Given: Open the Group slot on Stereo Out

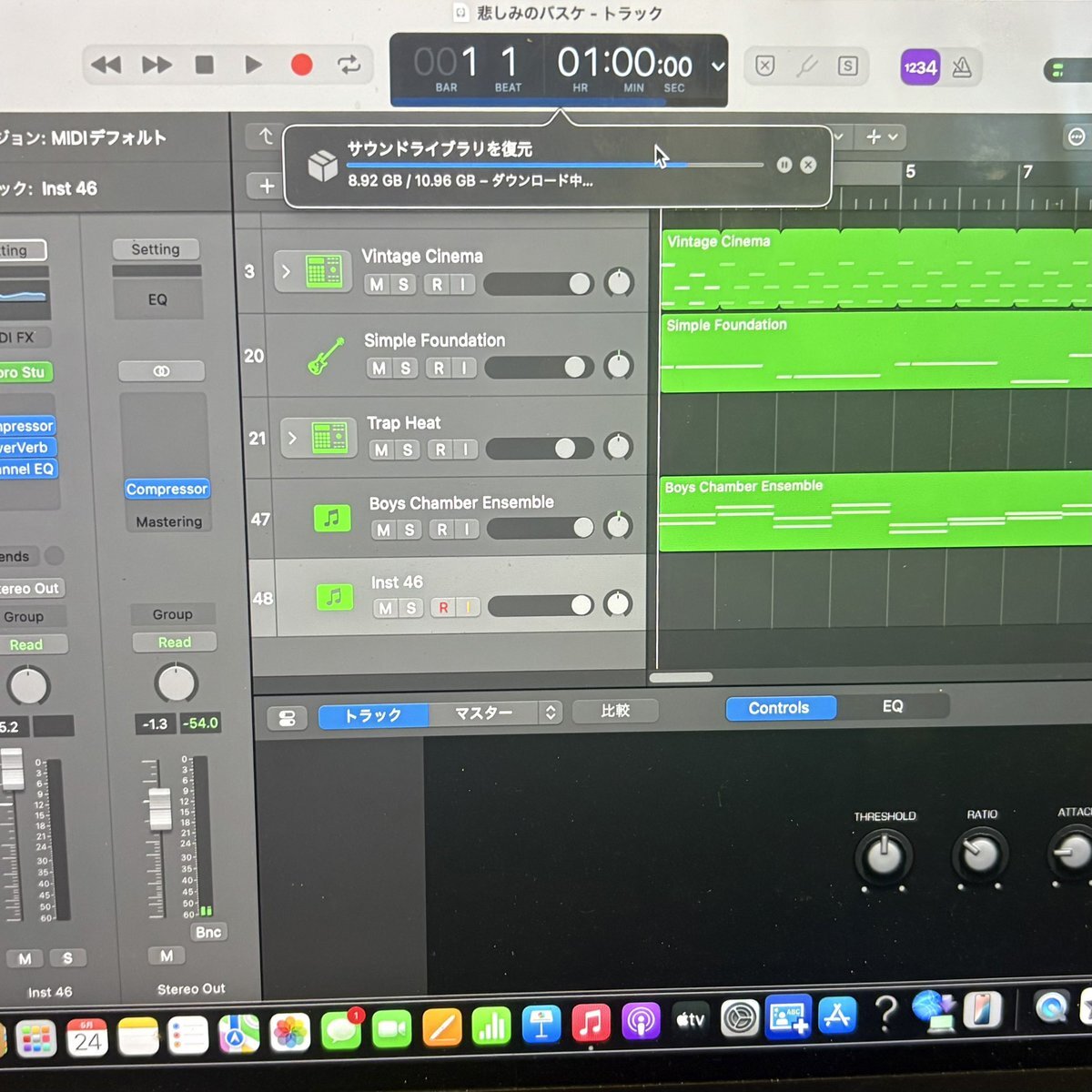Looking at the screenshot, I should (x=173, y=615).
